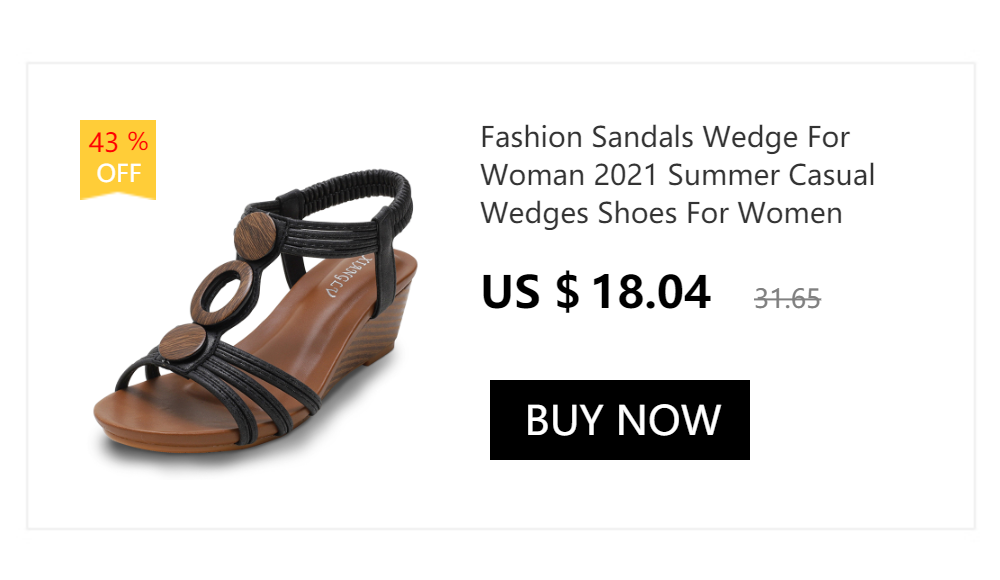This screenshot has width=1000, height=580.
Task: Click the "Woman 2021 Summer Casual" title line
Action: click(x=677, y=175)
